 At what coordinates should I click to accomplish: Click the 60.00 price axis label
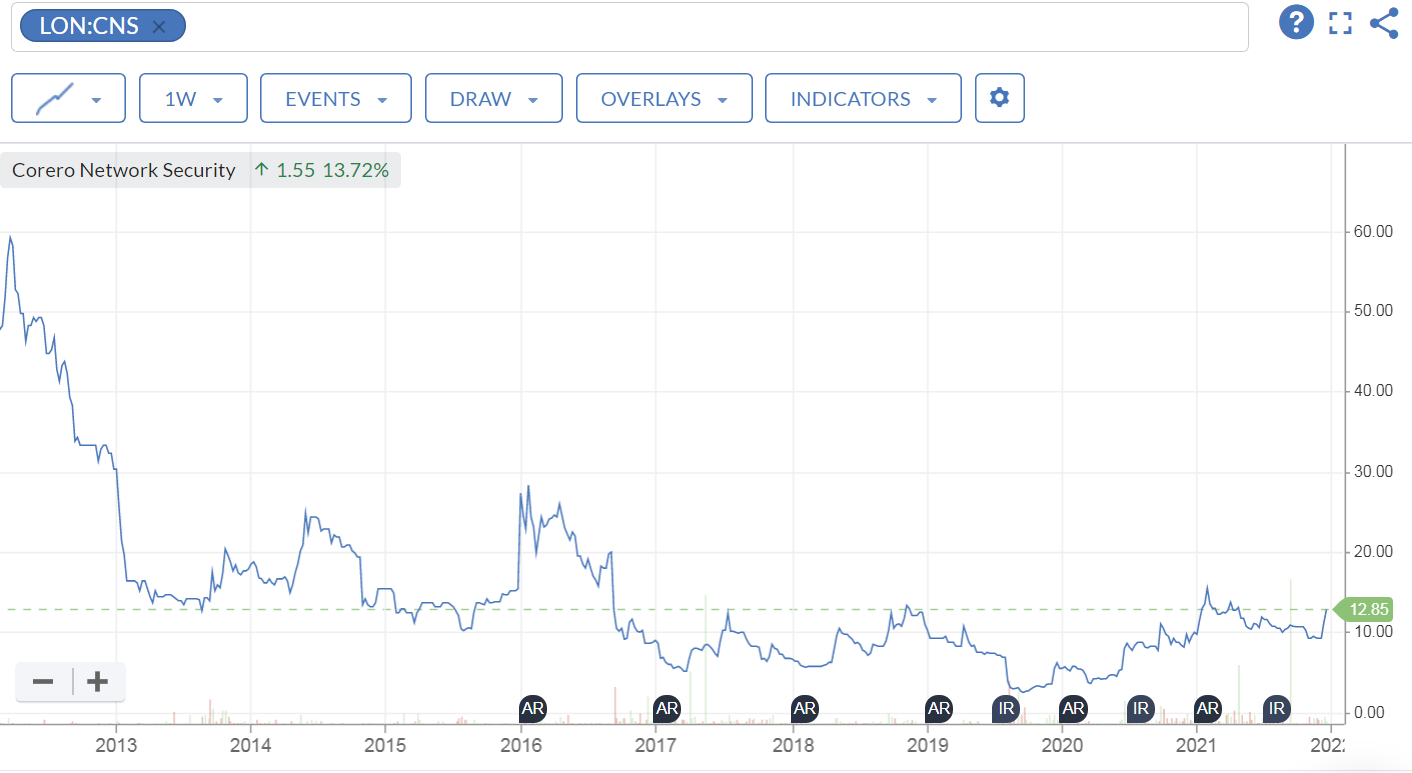pyautogui.click(x=1371, y=231)
